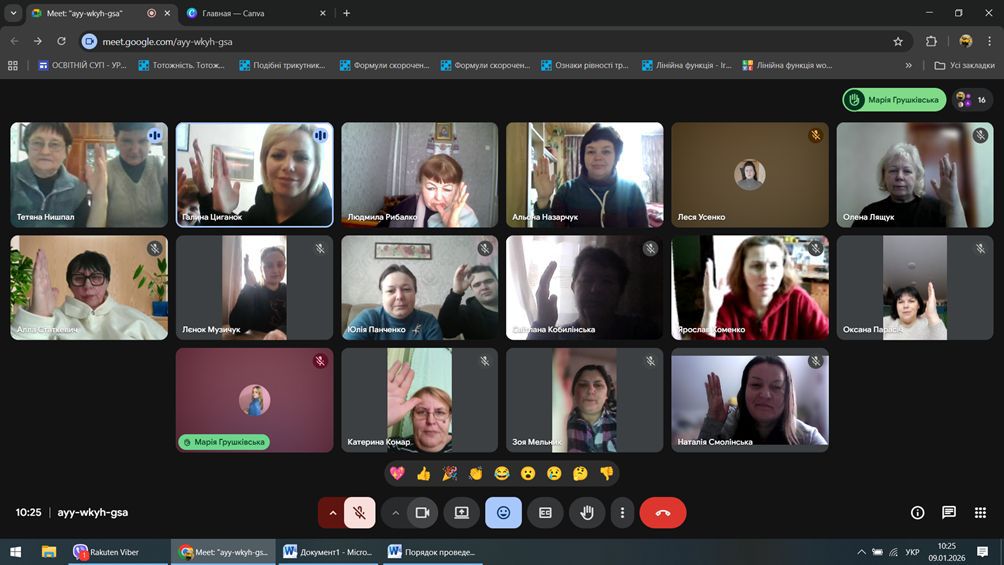Screen dimensions: 1004x565
Task: Open the three-dot more options menu
Action: pyautogui.click(x=622, y=512)
